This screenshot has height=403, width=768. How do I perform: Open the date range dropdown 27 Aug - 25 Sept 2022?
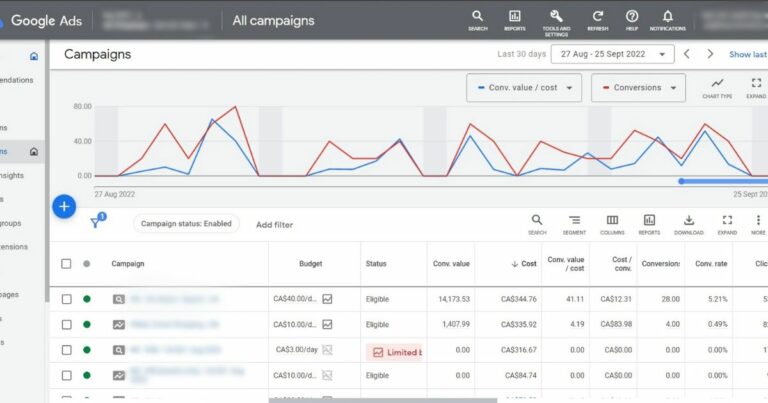[x=612, y=54]
